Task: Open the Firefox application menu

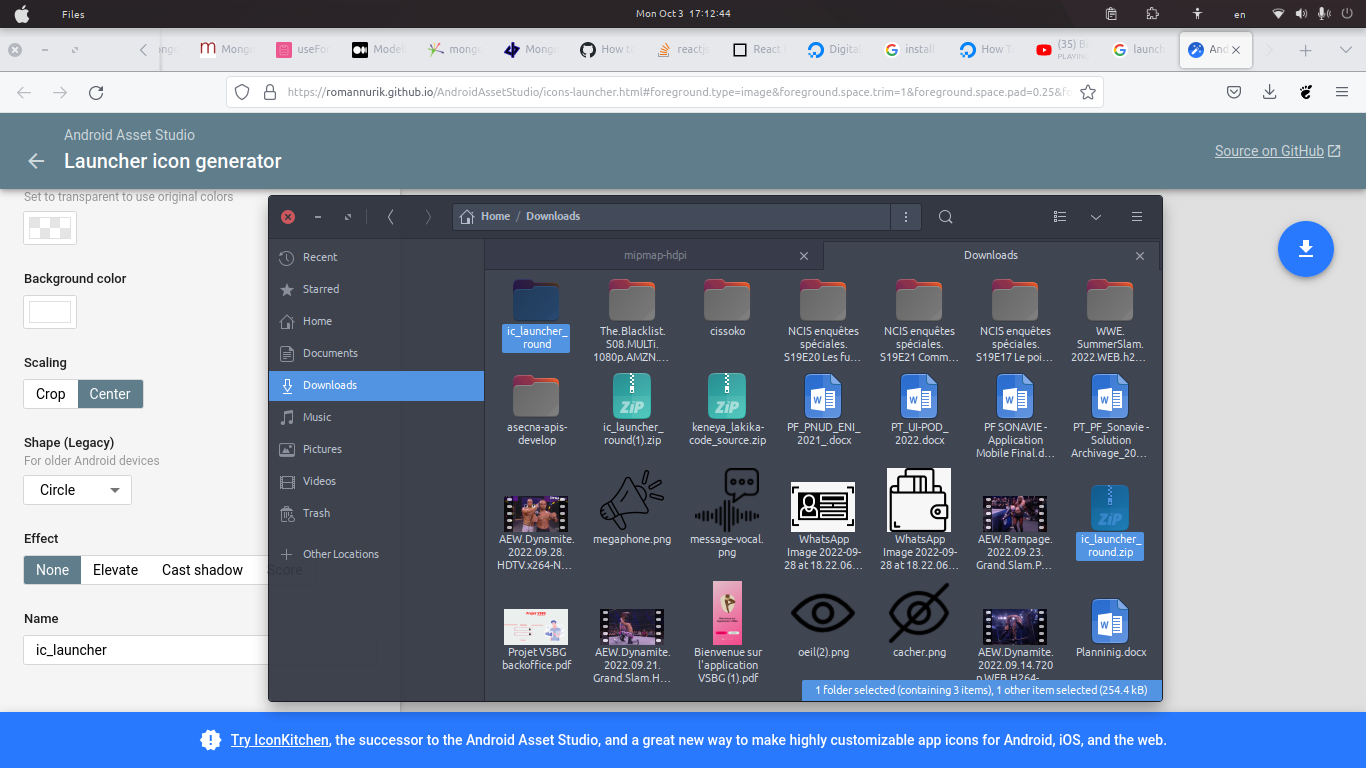Action: click(1341, 92)
